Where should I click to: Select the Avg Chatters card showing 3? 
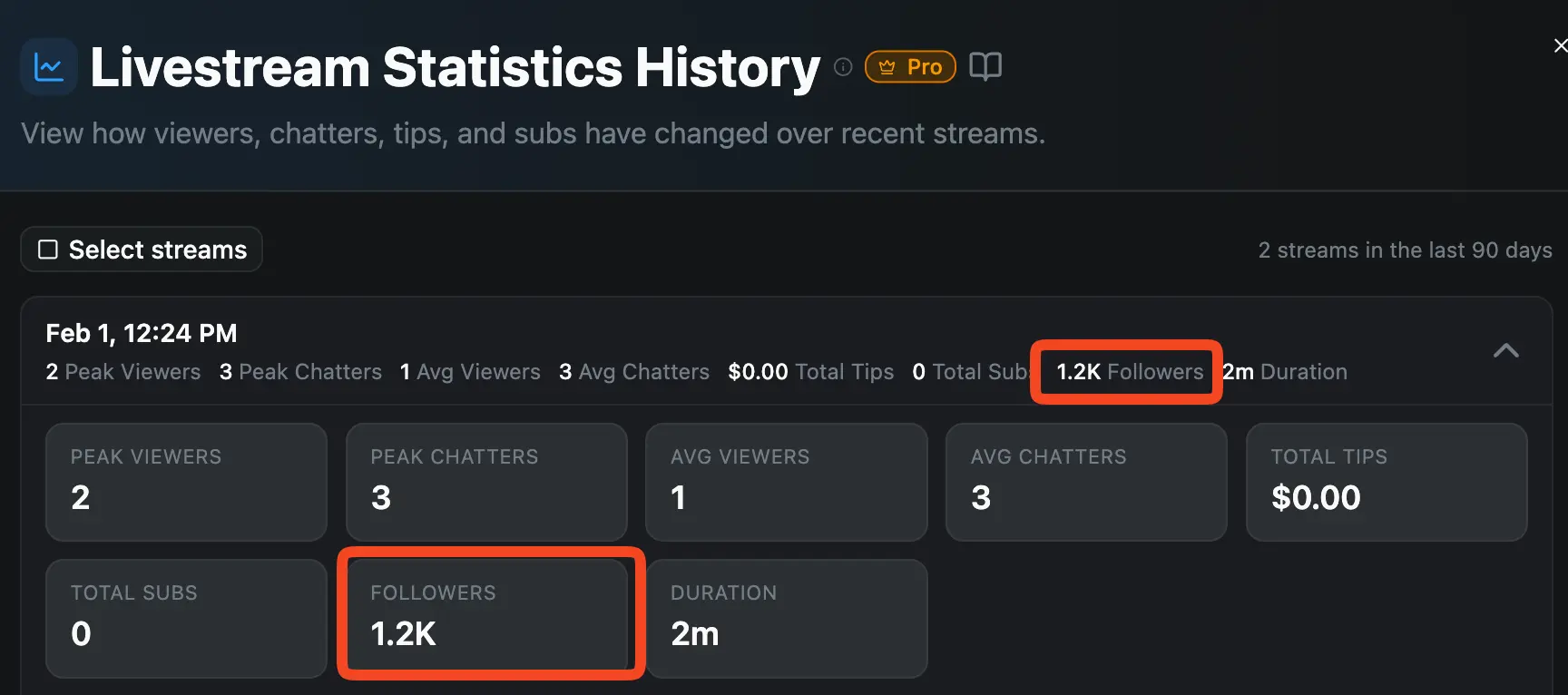[x=1085, y=482]
